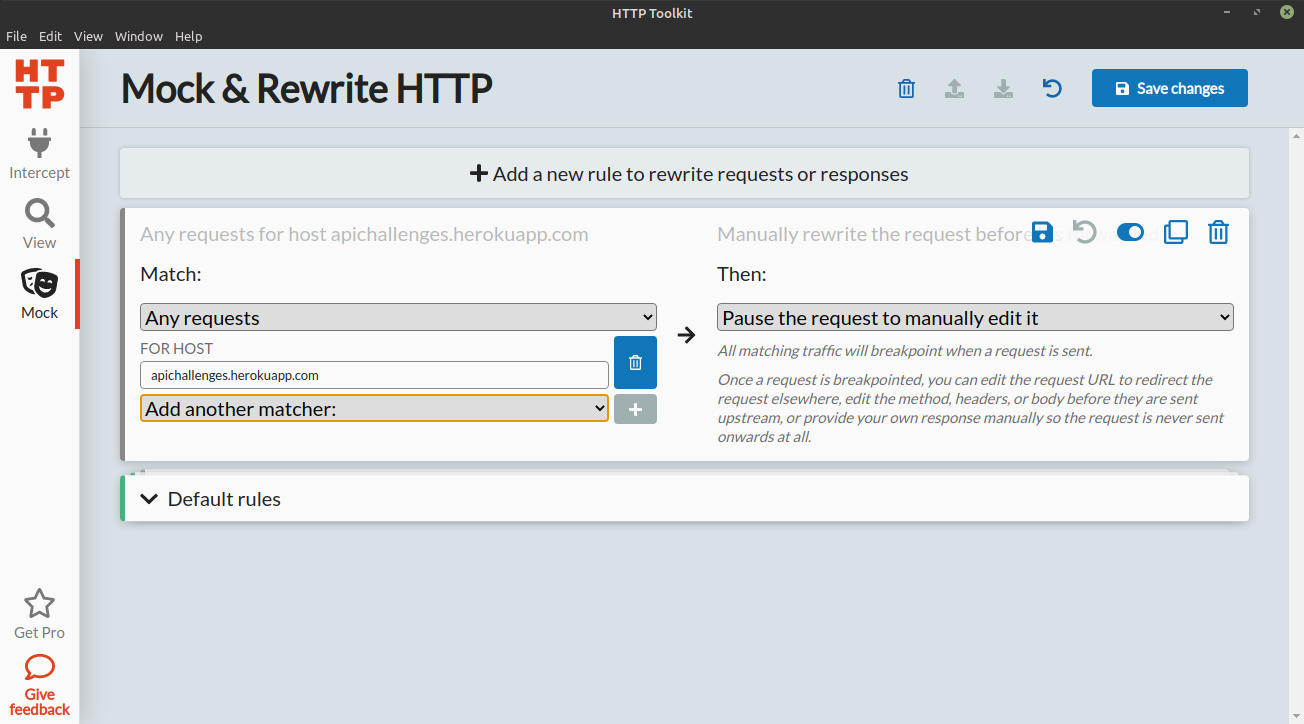Reset this rule's changes icon
Screen dimensions: 1304x724
pyautogui.click(x=1084, y=233)
